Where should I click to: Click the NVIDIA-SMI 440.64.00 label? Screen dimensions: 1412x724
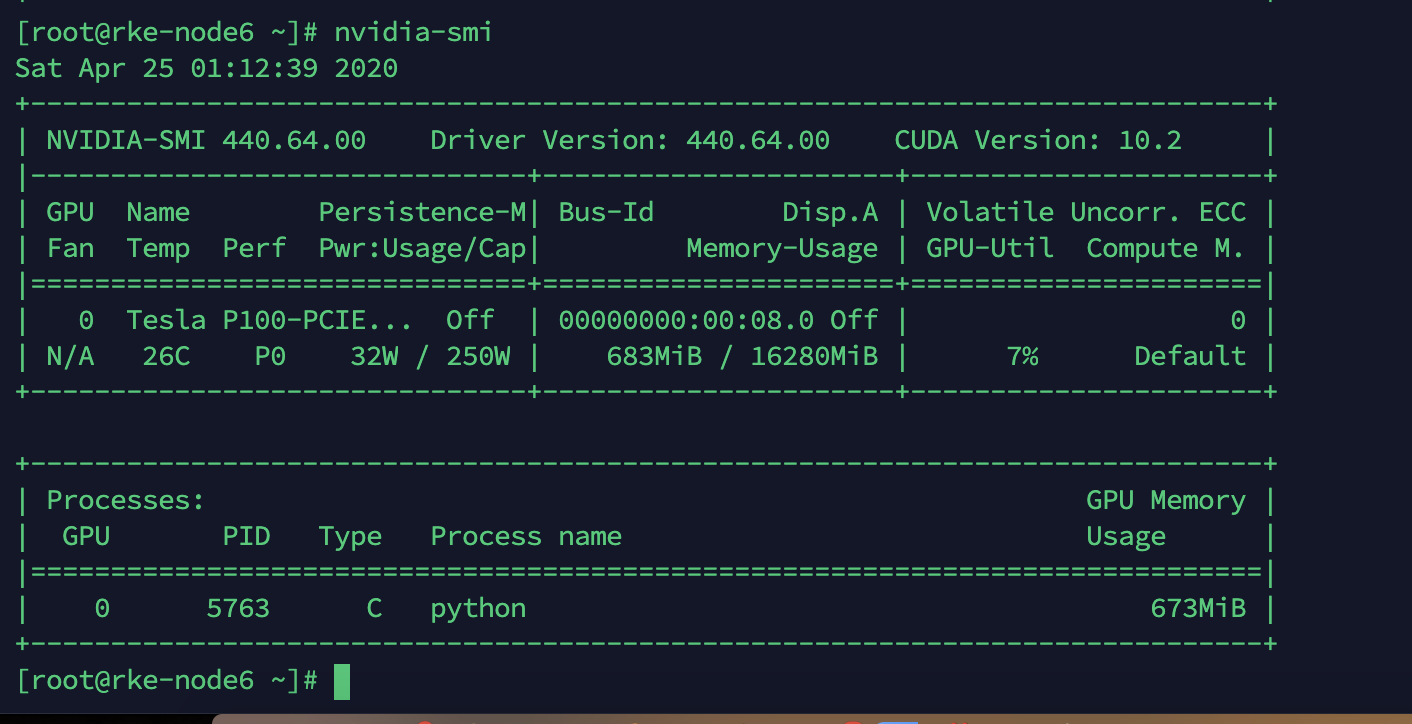pyautogui.click(x=206, y=140)
